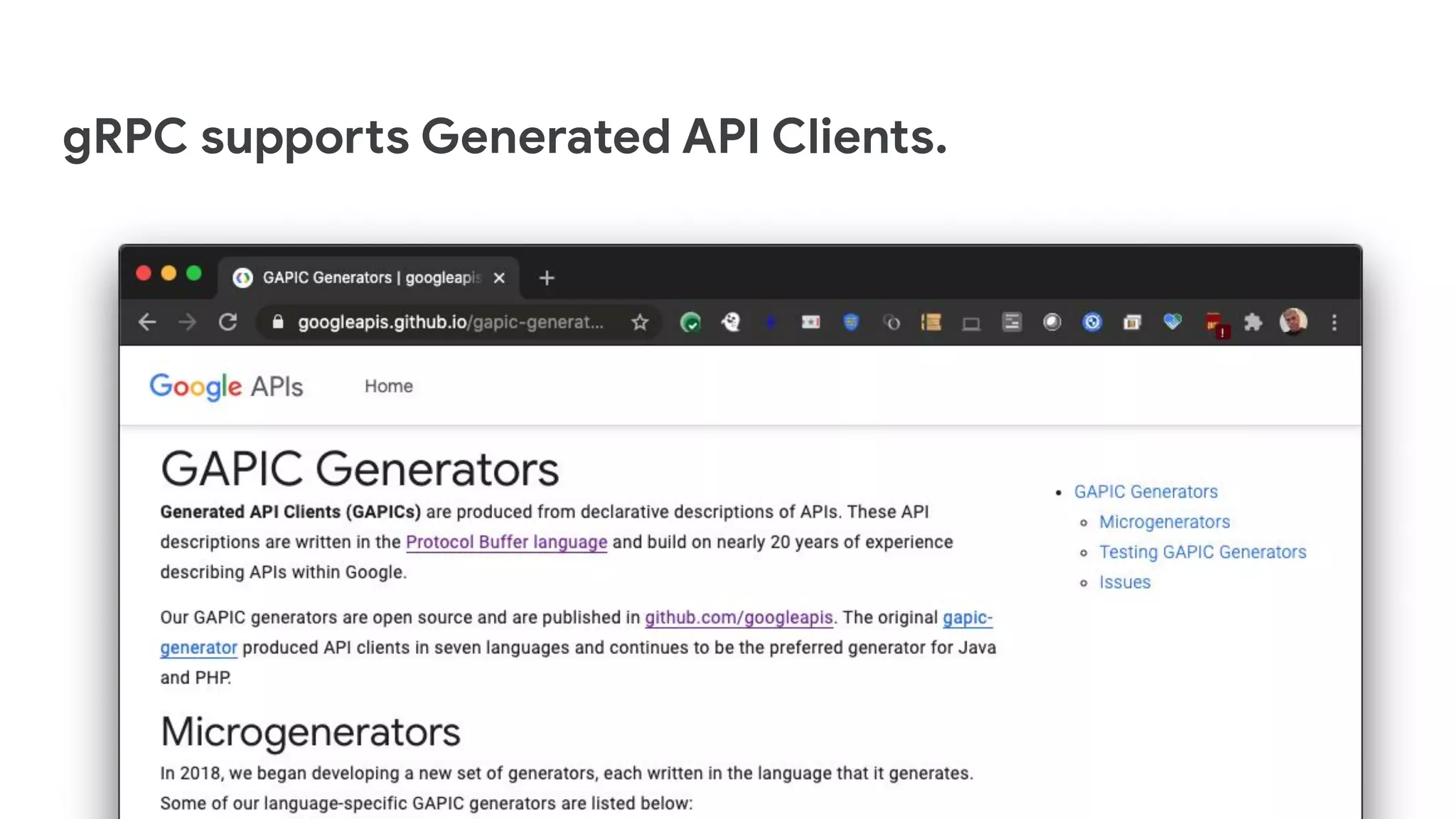Open the Extensions puzzle piece menu
This screenshot has height=819, width=1456.
1253,322
